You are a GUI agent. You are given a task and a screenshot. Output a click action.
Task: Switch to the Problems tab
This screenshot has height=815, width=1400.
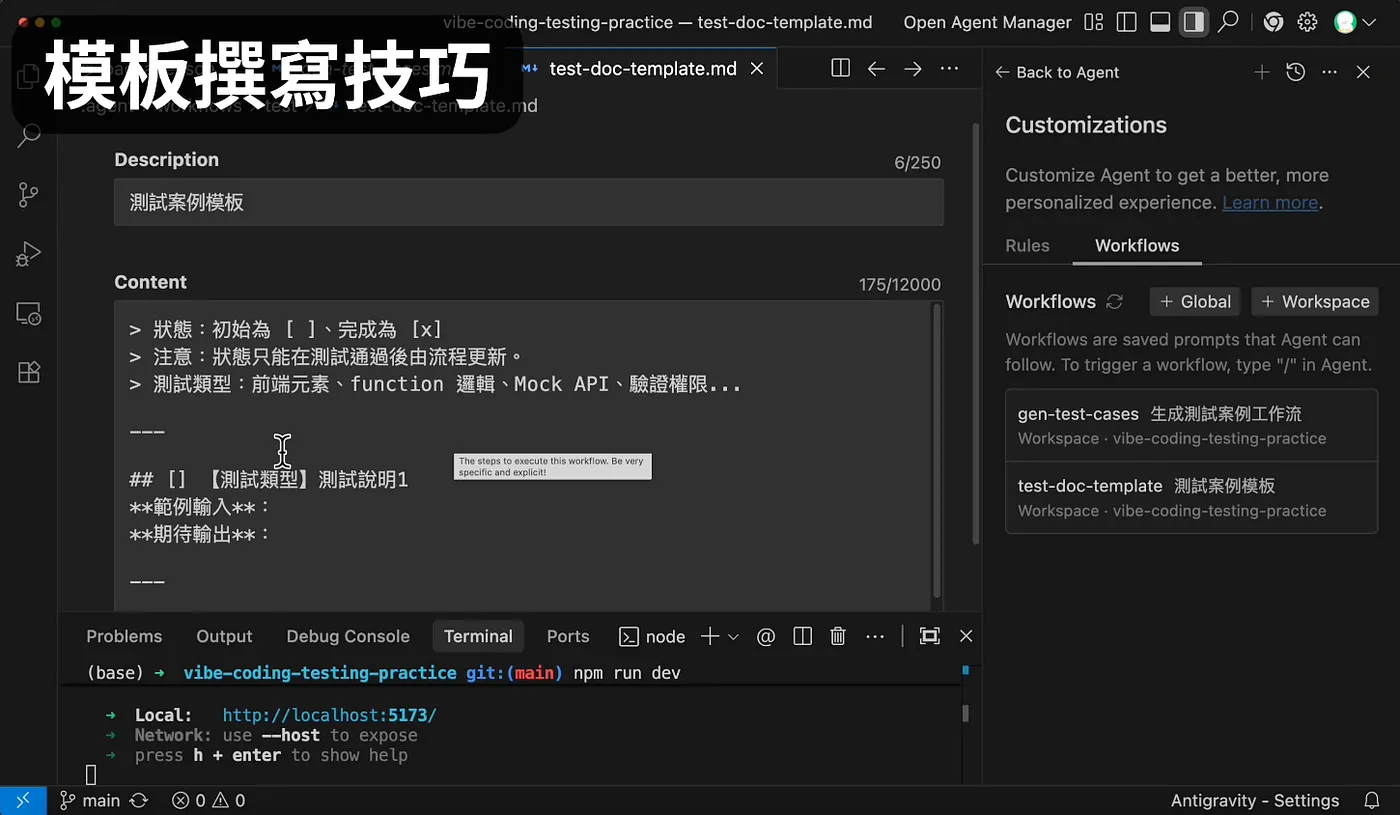point(124,636)
